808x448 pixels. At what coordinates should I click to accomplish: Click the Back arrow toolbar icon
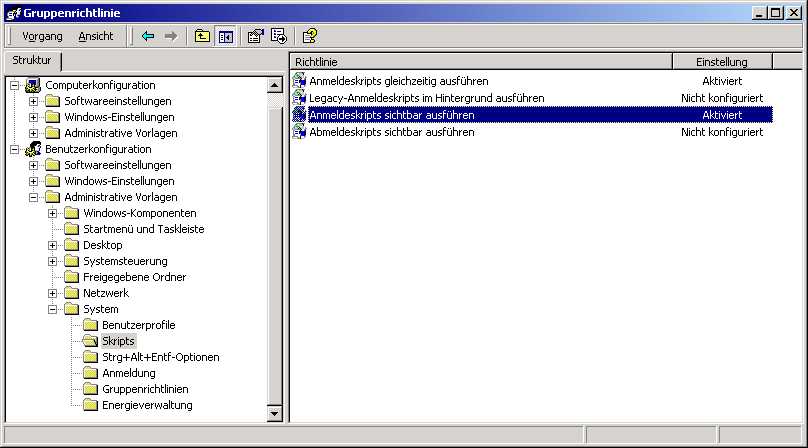(148, 36)
